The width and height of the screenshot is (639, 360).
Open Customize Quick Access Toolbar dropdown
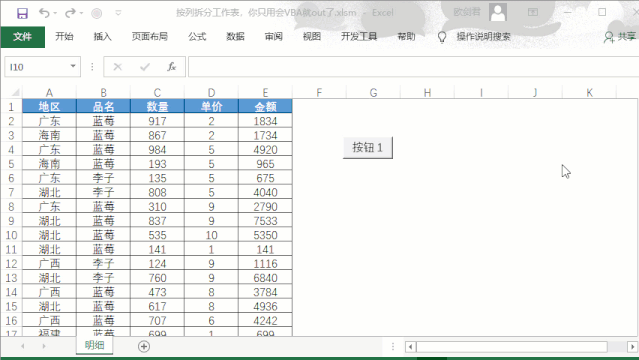118,13
